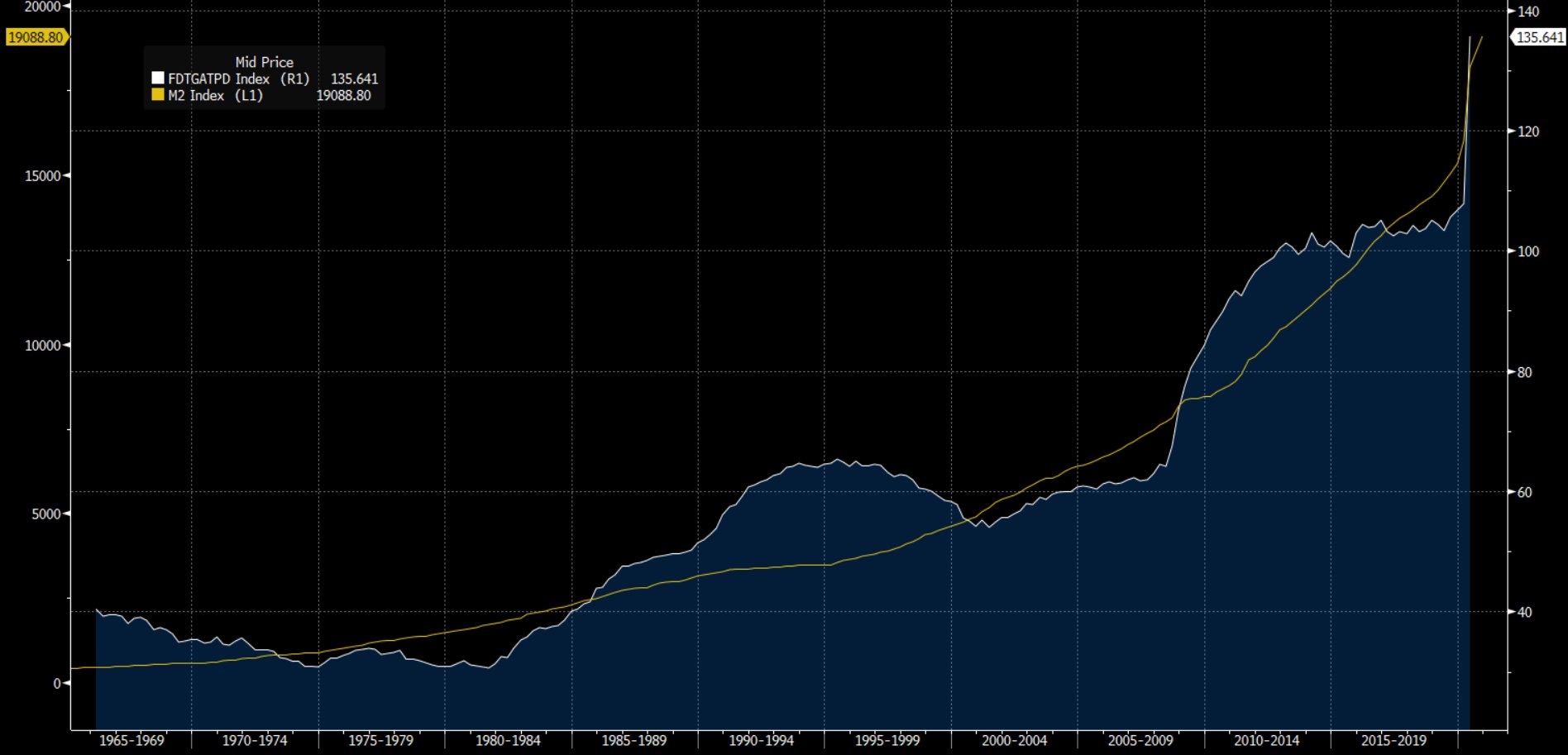This screenshot has height=755, width=1568.
Task: Click the 0 label on the left axis
Action: (57, 683)
